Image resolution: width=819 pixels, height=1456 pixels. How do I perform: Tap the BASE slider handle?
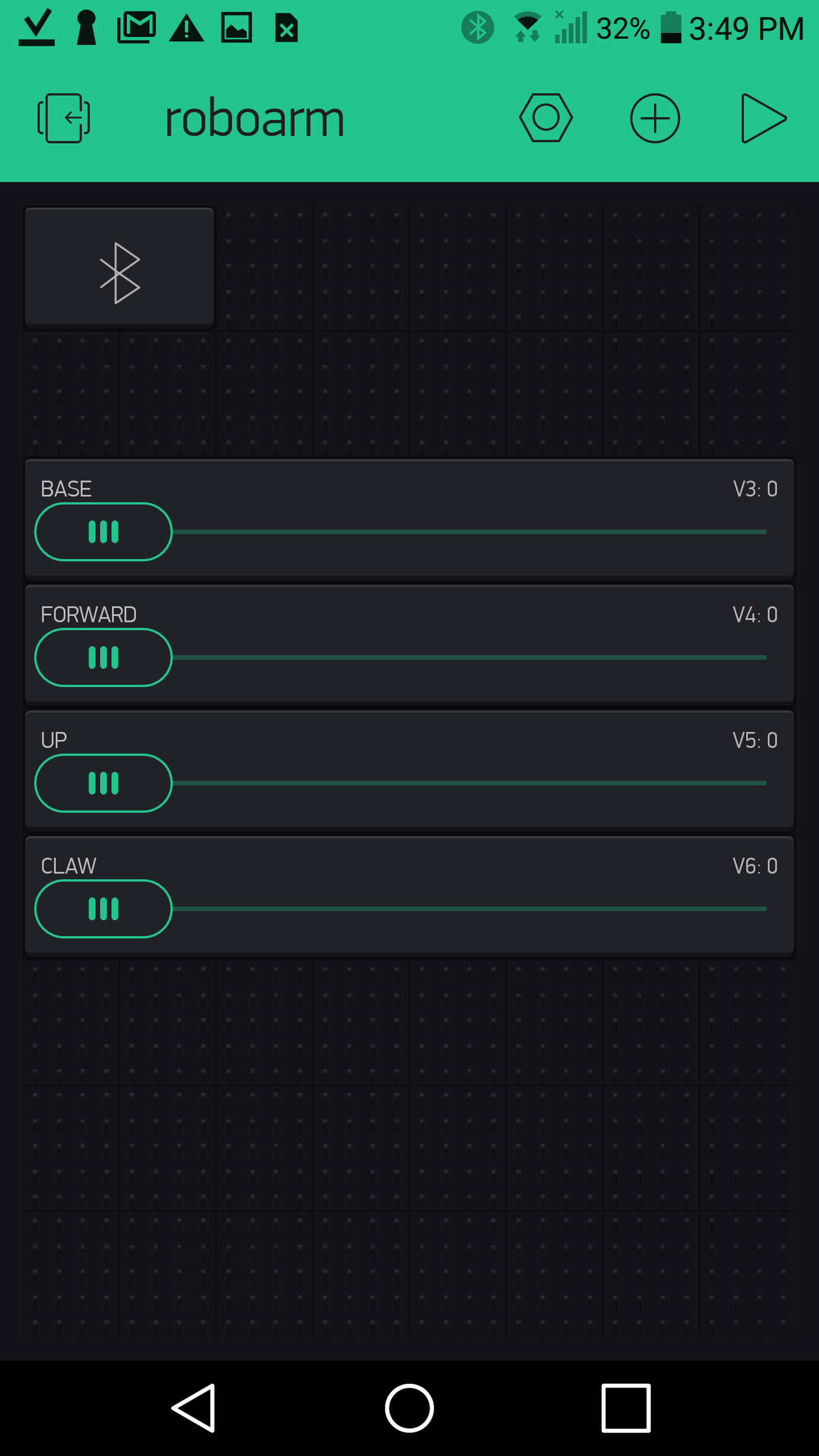104,532
